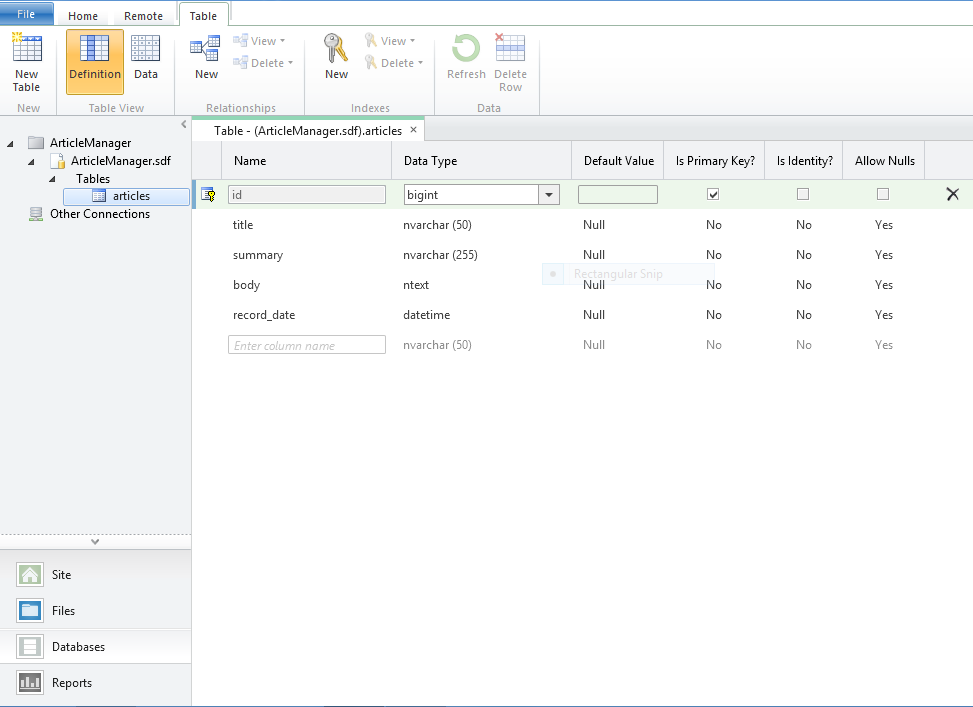Select the articles table in tree
Image resolution: width=973 pixels, height=707 pixels.
click(130, 196)
